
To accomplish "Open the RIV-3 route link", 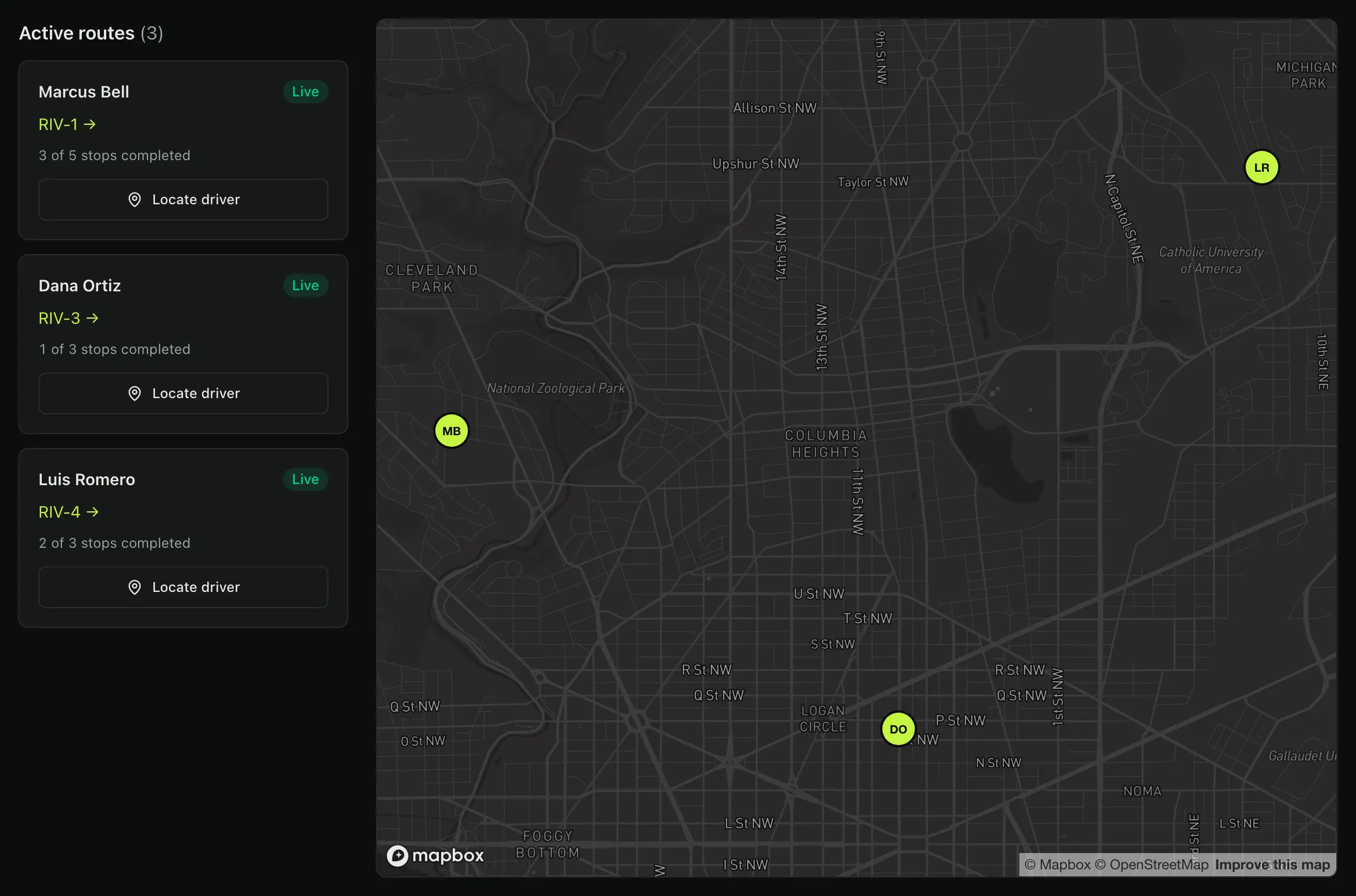I will click(x=68, y=318).
